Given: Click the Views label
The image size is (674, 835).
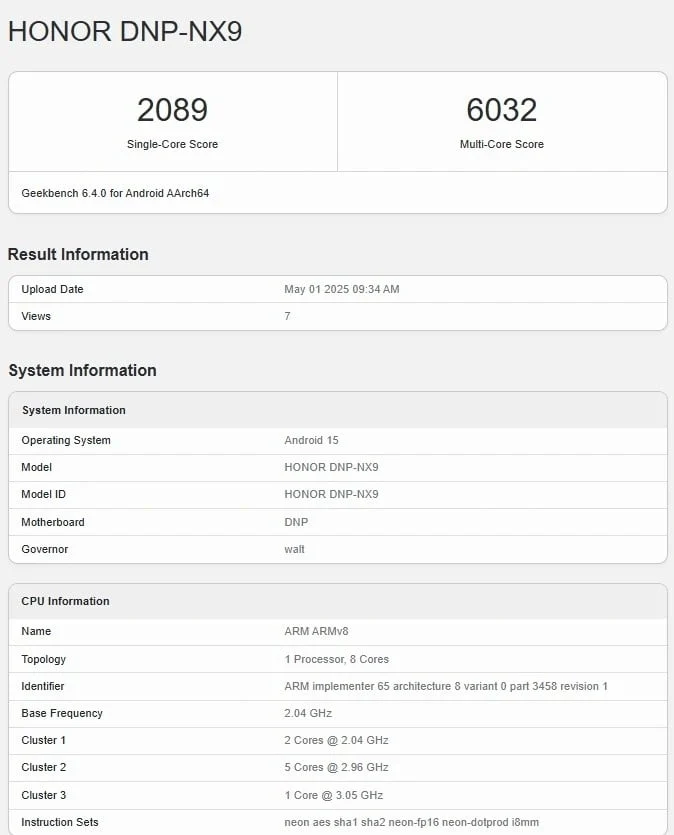Looking at the screenshot, I should click(36, 316).
